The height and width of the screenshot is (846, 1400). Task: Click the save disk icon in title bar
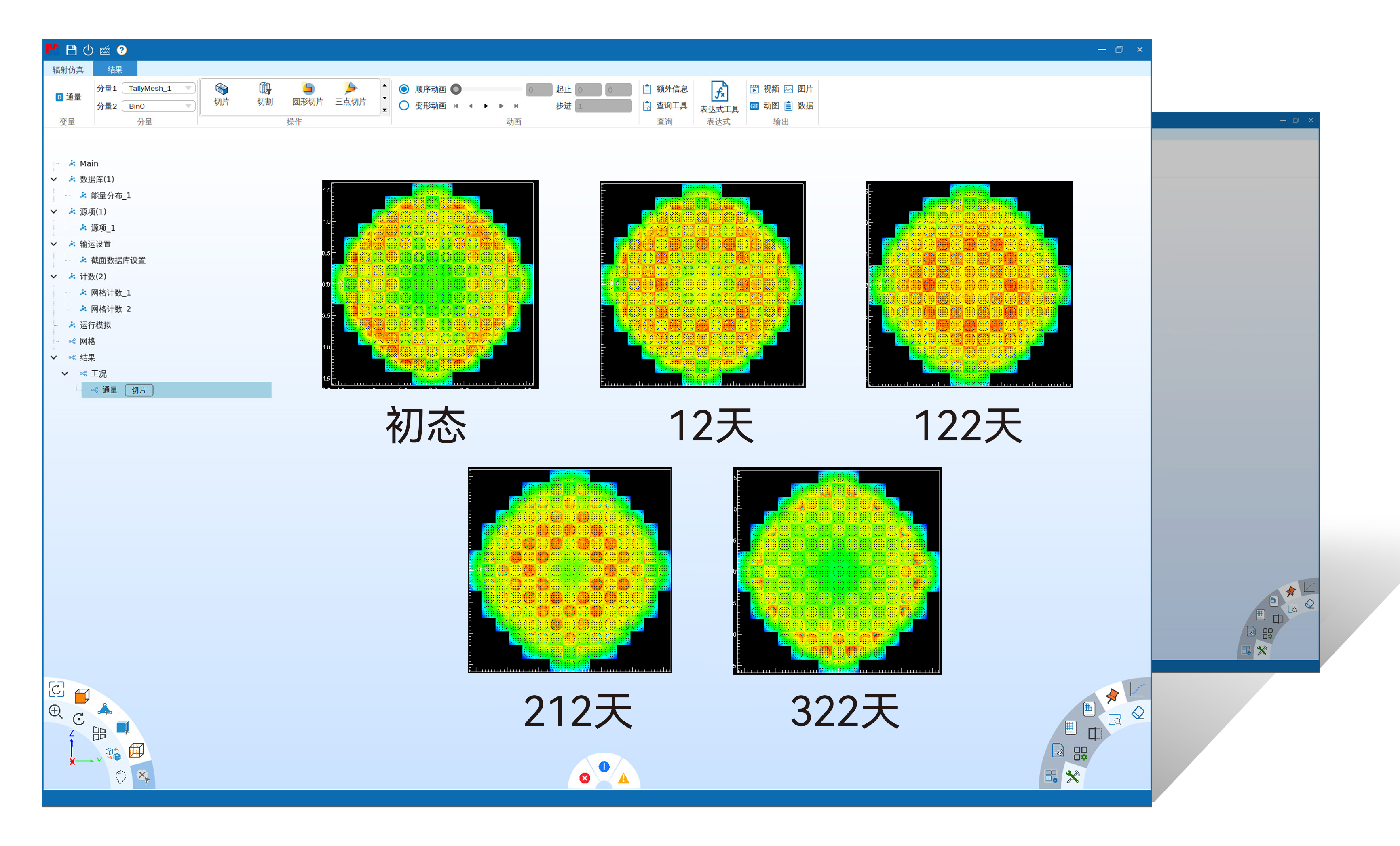point(71,50)
